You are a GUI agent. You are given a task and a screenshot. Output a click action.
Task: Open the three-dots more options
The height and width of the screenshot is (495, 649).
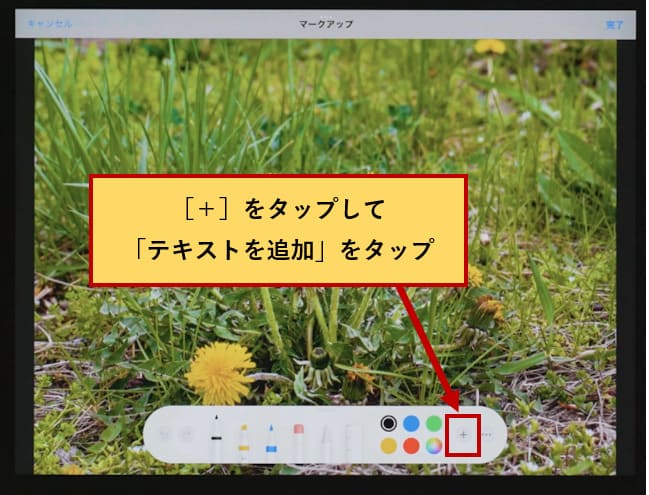click(x=487, y=435)
